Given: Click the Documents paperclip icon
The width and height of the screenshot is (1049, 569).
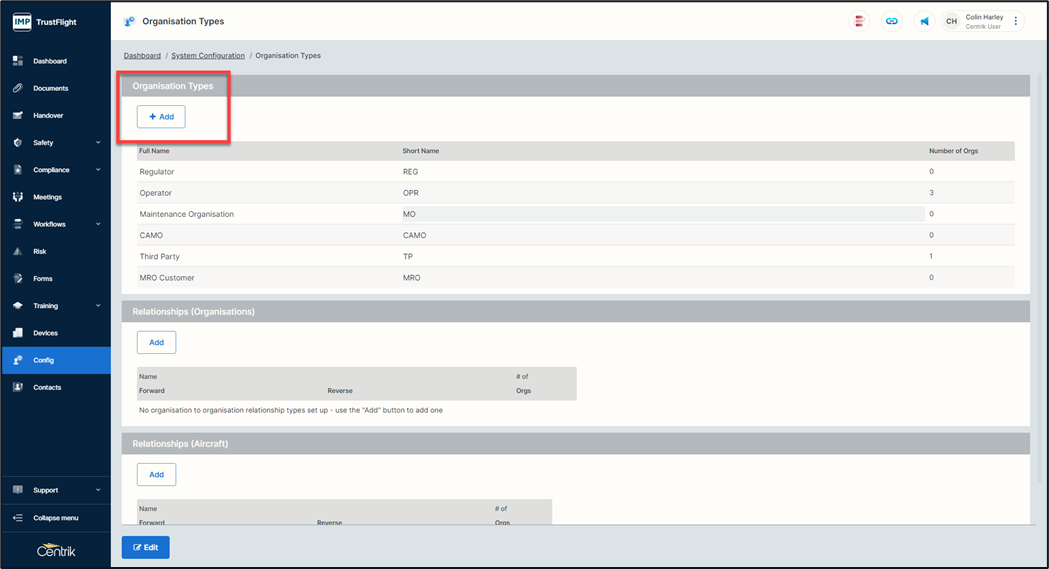Looking at the screenshot, I should [18, 88].
